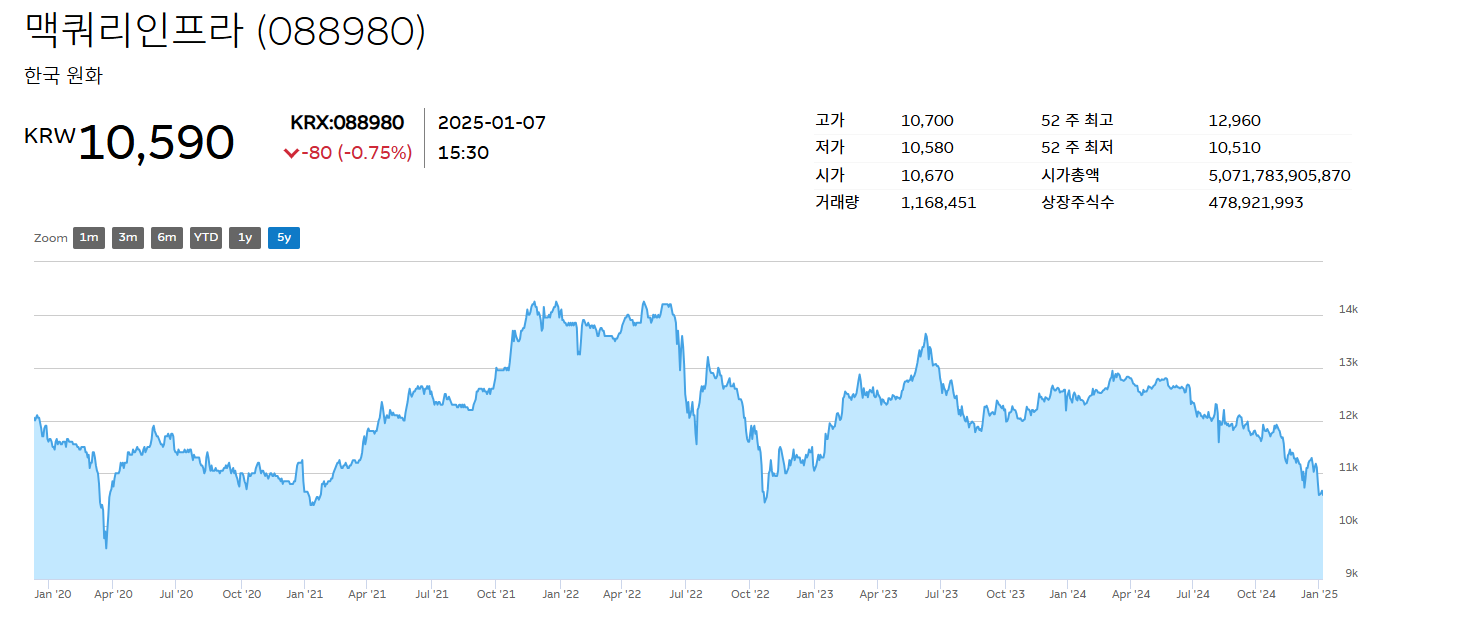Click the Apr '24 x-axis label

point(1131,594)
